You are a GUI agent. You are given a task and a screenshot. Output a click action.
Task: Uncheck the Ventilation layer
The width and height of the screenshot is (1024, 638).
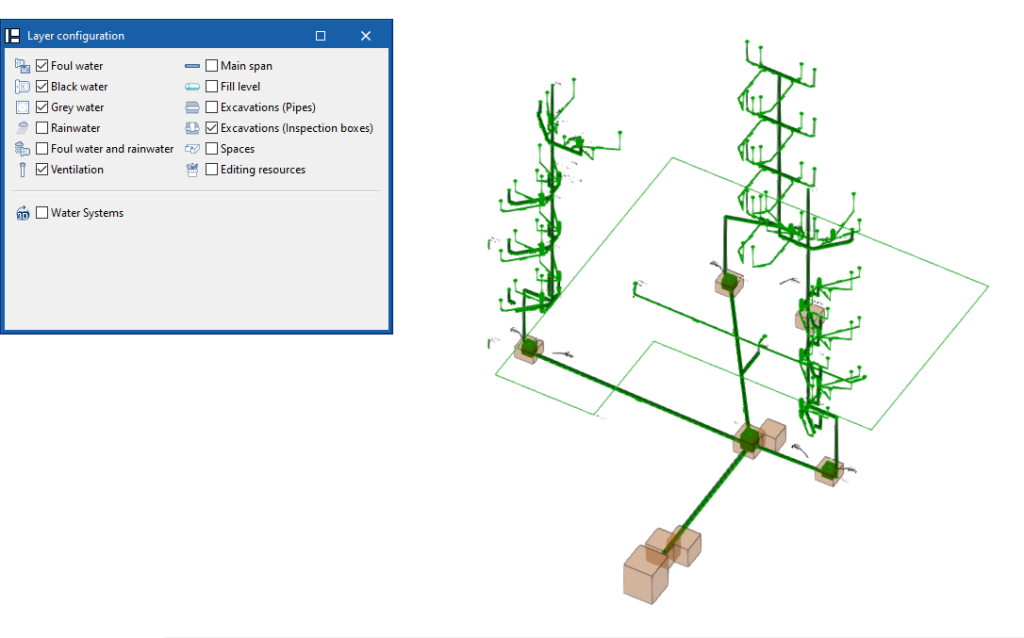[40, 169]
